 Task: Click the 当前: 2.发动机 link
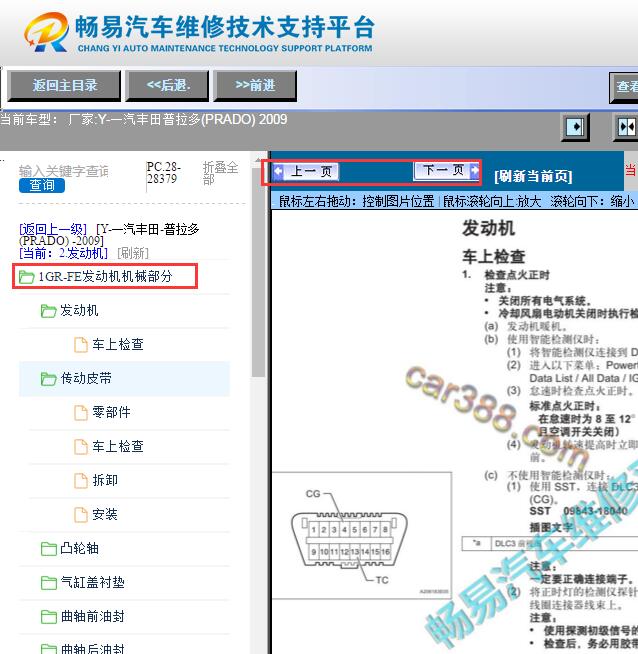[63, 253]
